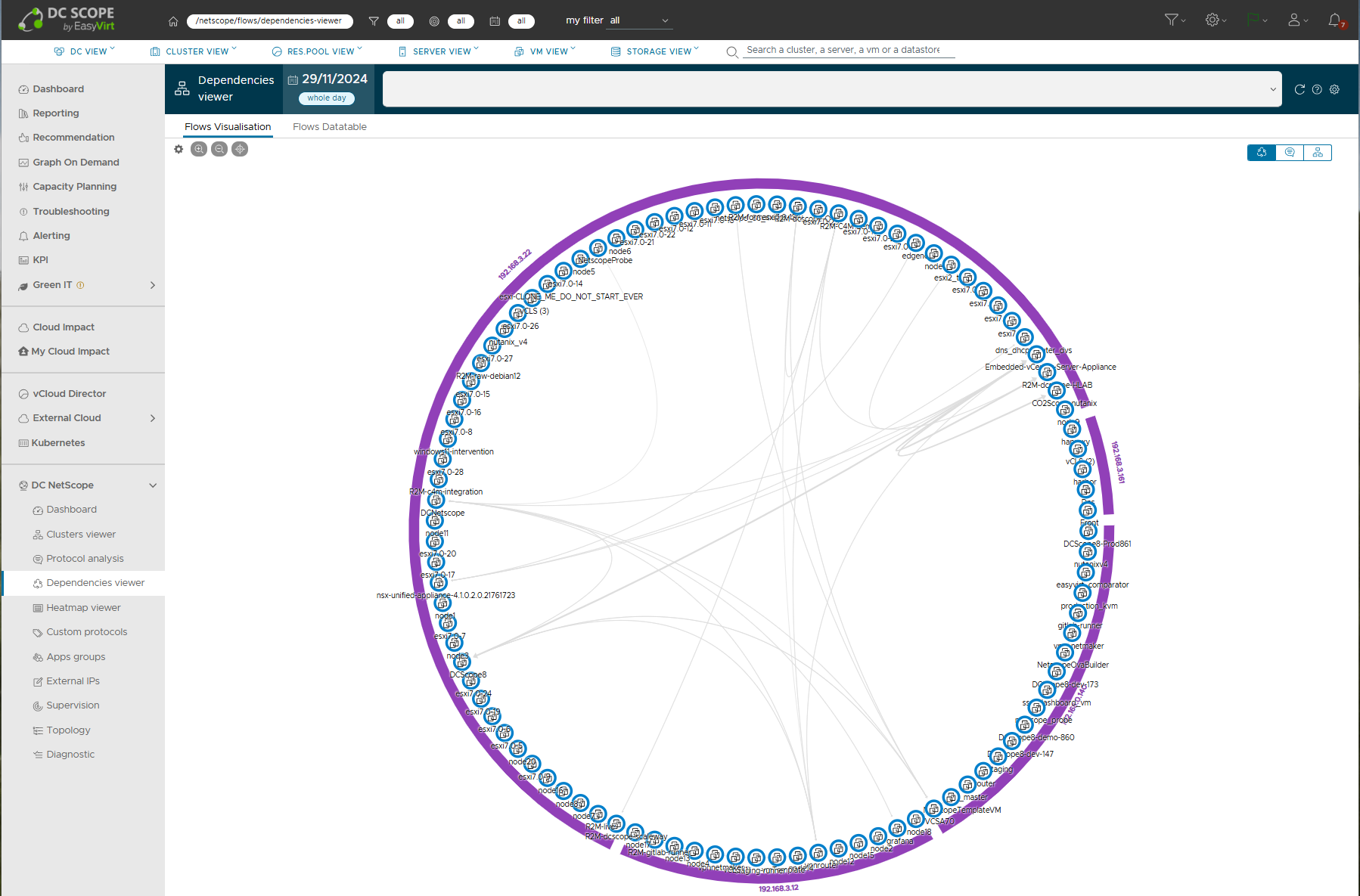Zoom out on the flow graph
Image resolution: width=1360 pixels, height=896 pixels.
pos(219,149)
